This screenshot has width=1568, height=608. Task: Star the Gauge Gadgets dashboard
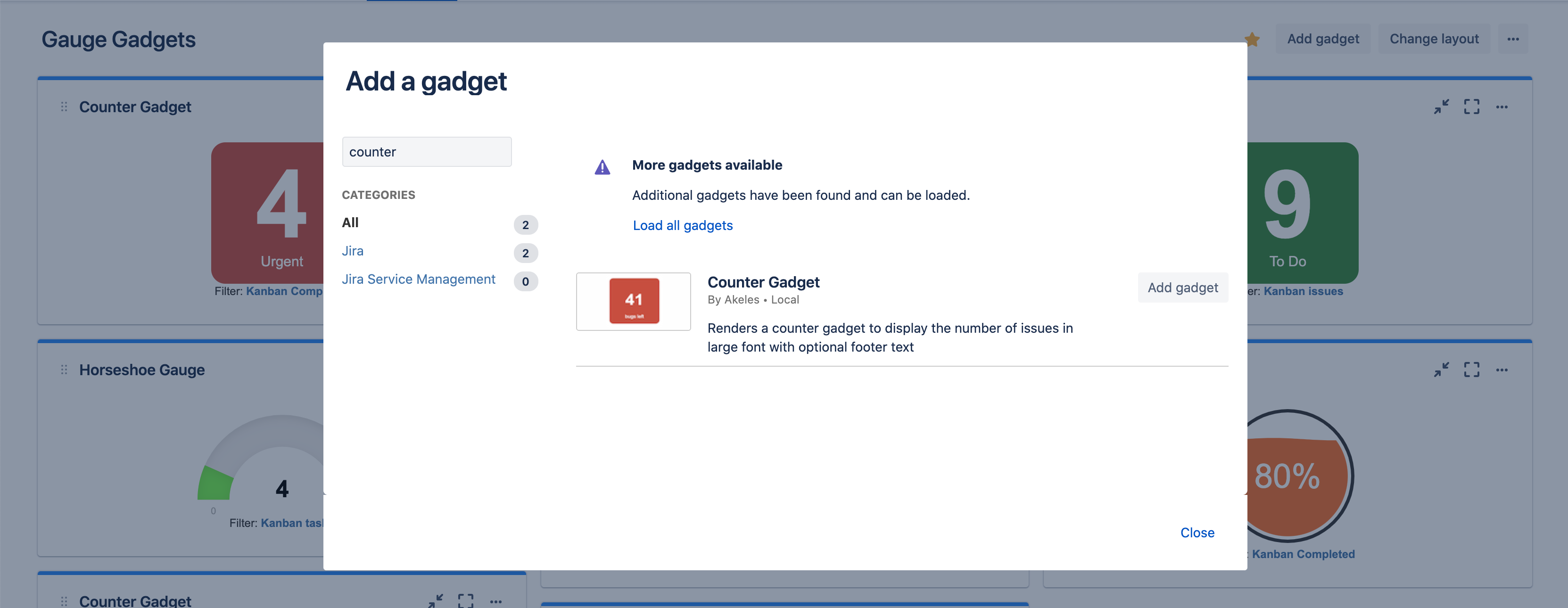tap(1252, 38)
